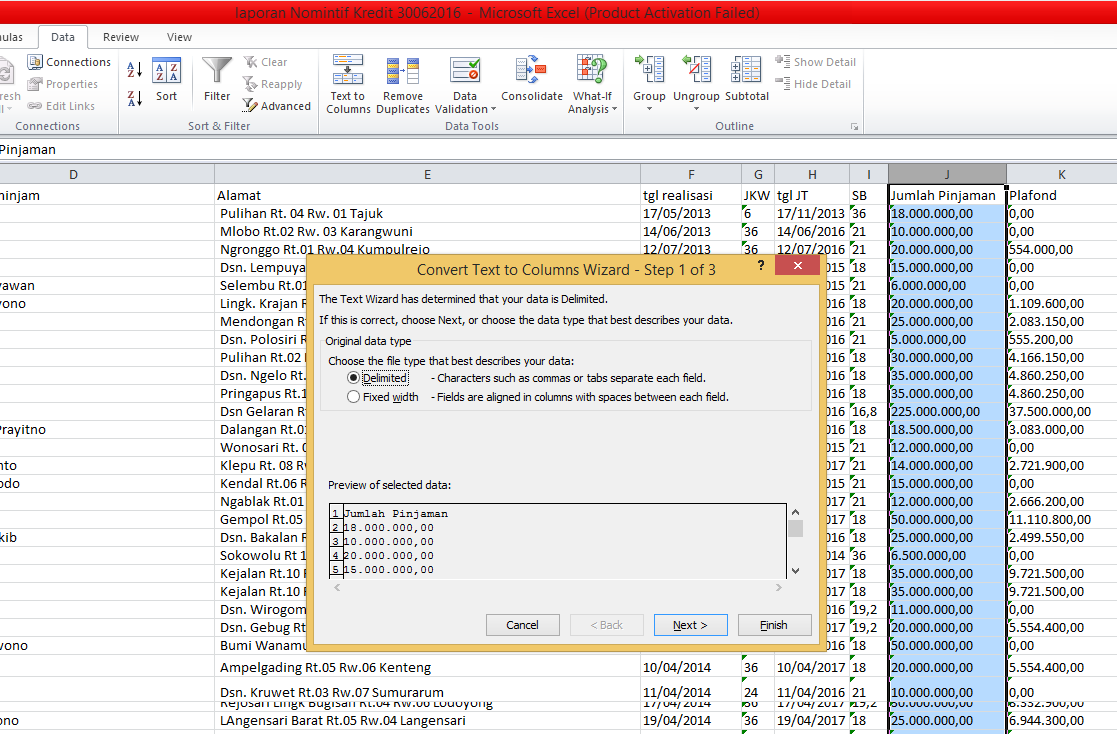Image resolution: width=1117 pixels, height=734 pixels.
Task: Click Edit Links in Connections group
Action: pos(61,105)
